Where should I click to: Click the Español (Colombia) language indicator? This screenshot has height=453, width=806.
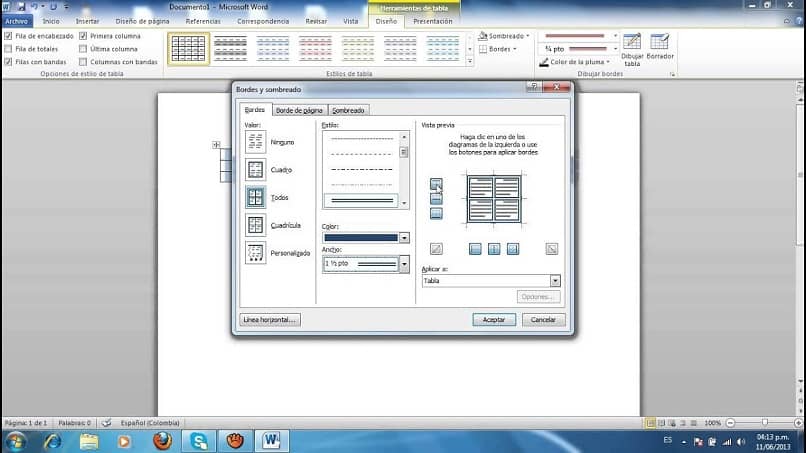[x=150, y=423]
